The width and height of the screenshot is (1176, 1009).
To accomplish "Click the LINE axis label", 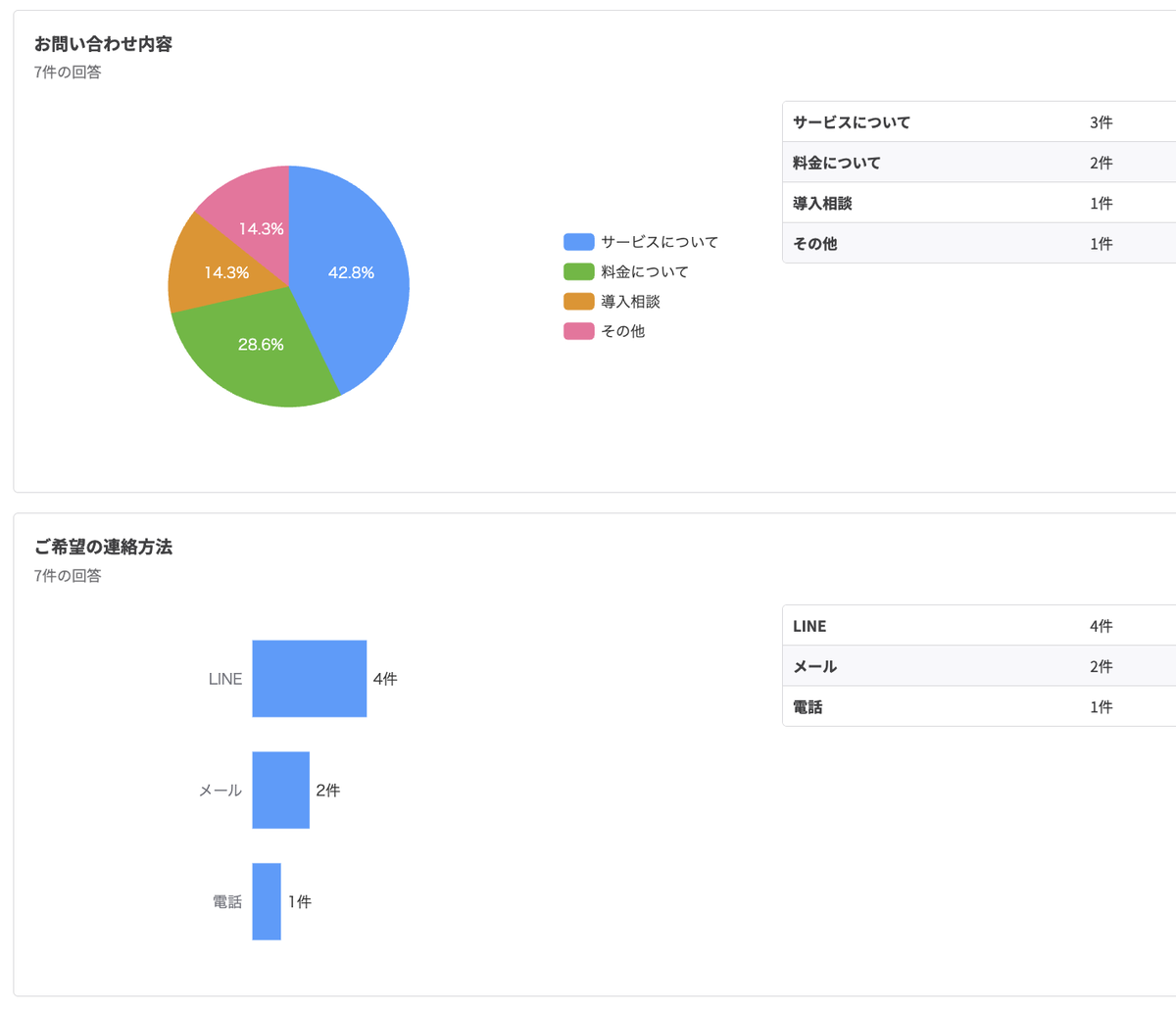I will pyautogui.click(x=225, y=679).
